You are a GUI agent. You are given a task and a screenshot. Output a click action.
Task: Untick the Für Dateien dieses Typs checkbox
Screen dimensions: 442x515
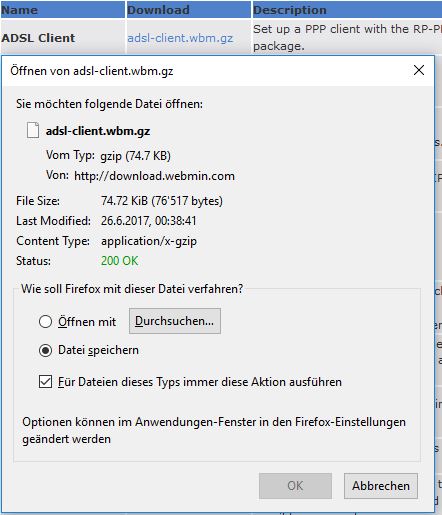(45, 382)
